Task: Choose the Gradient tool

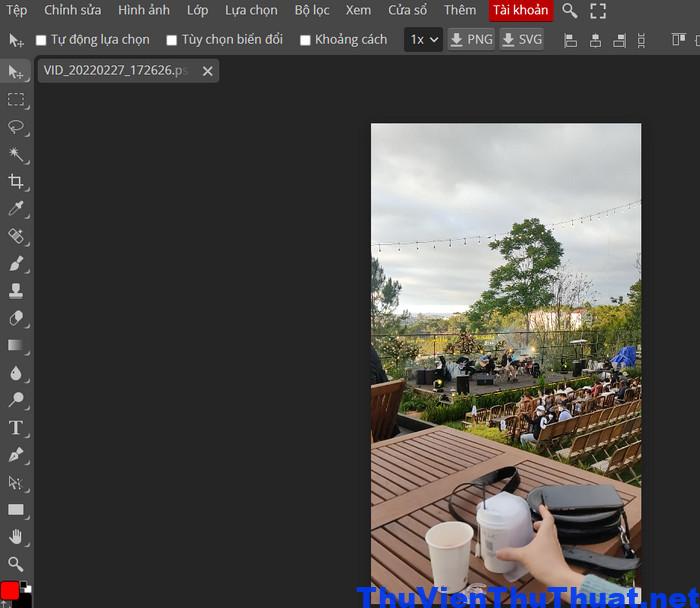Action: click(16, 345)
